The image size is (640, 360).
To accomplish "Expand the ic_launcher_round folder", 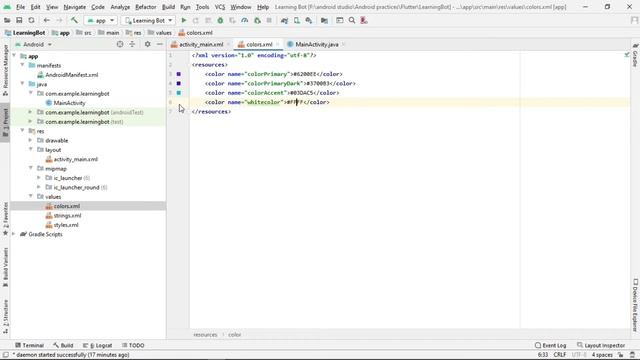I will click(39, 187).
